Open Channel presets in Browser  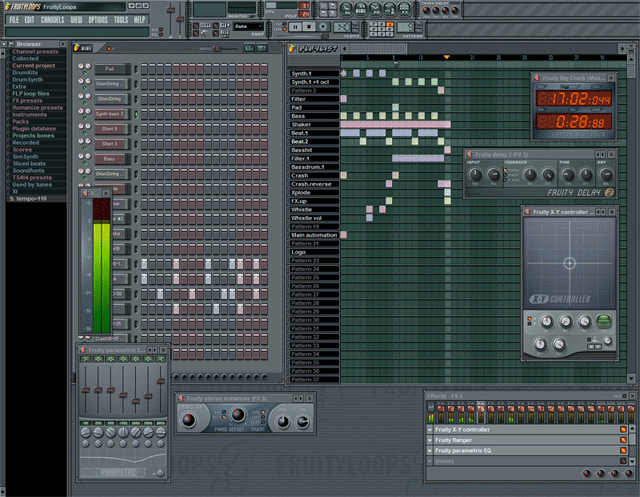coord(35,52)
